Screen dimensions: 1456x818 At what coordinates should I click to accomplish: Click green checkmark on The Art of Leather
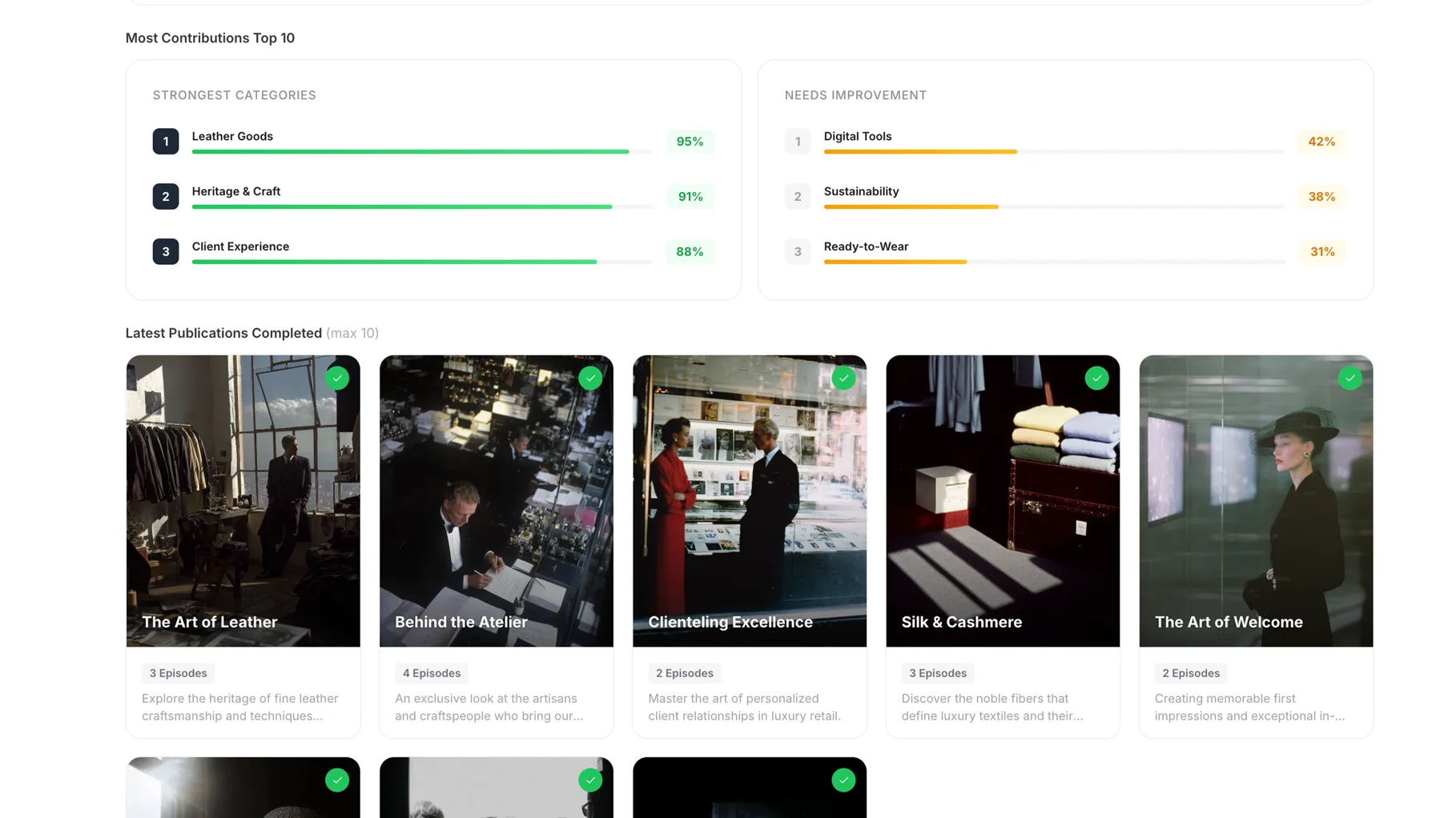tap(337, 378)
